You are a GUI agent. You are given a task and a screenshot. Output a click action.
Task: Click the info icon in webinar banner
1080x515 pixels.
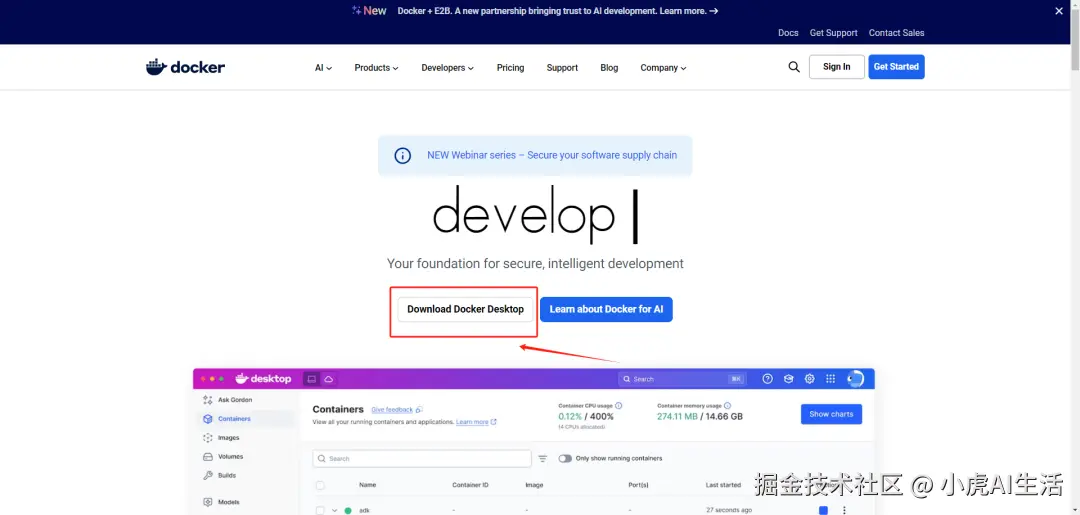click(x=402, y=156)
